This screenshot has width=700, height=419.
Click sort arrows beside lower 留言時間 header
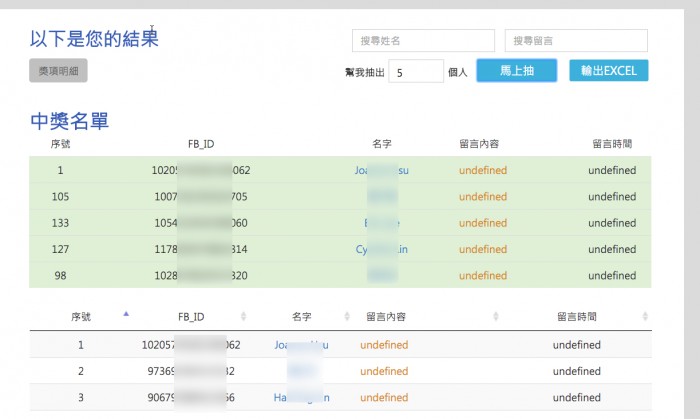tap(645, 317)
